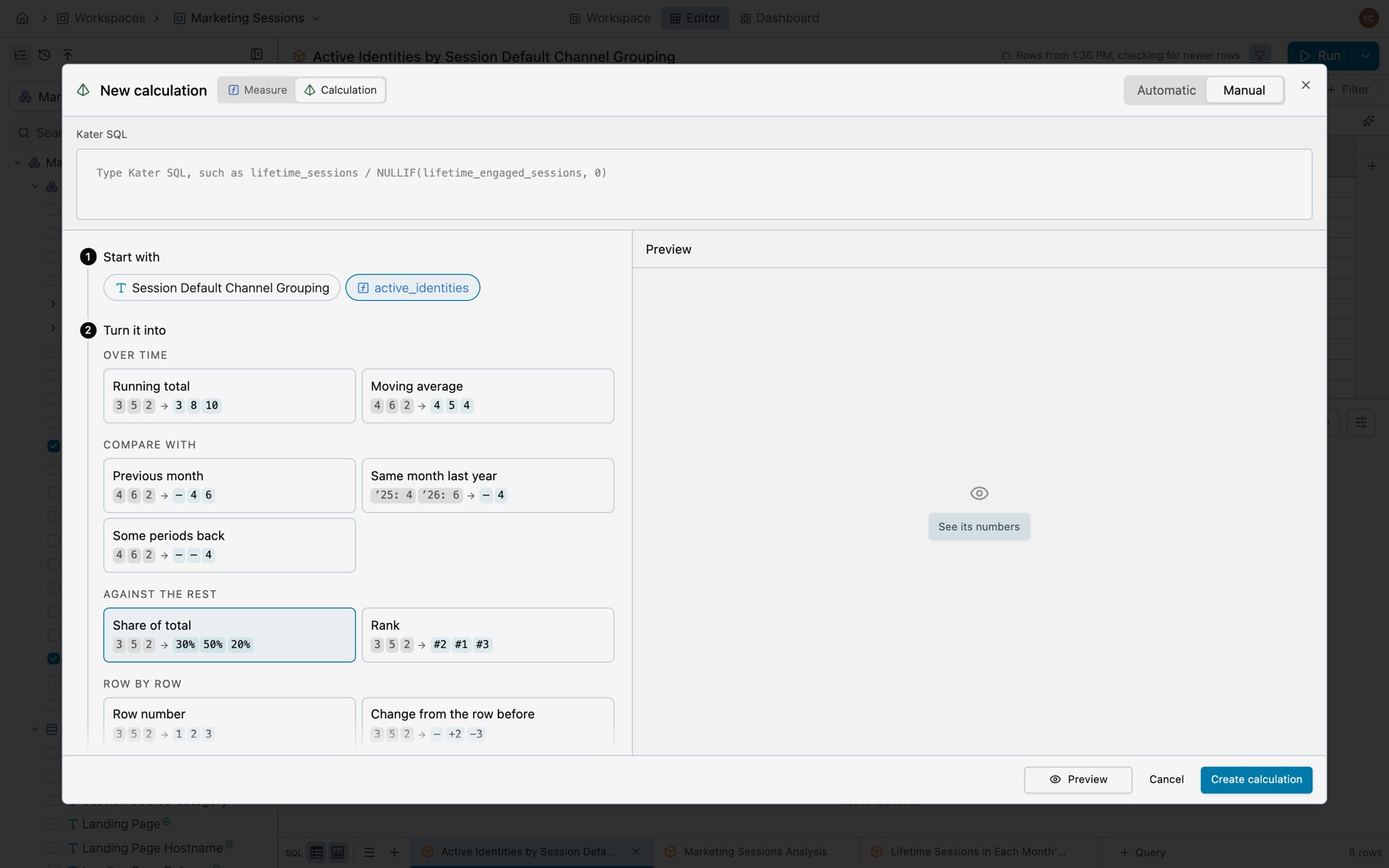
Task: Click the Landing Page Hostname field name
Action: tap(152, 848)
